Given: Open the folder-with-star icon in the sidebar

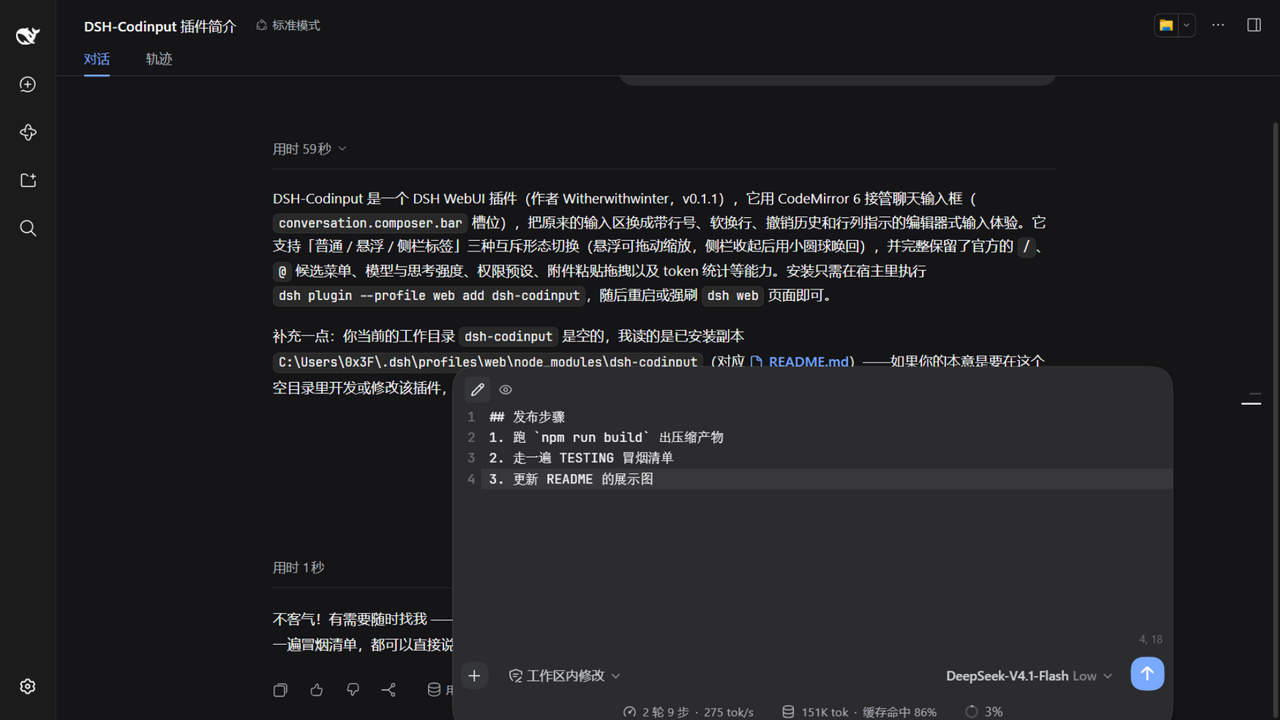Looking at the screenshot, I should pyautogui.click(x=28, y=180).
